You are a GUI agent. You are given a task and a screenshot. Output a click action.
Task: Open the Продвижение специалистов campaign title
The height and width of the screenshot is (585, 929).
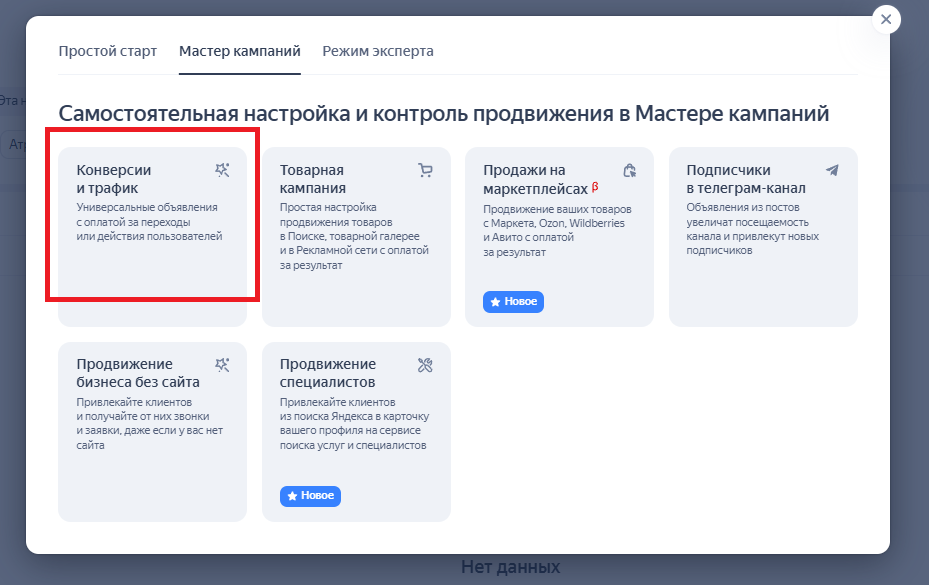tap(328, 373)
